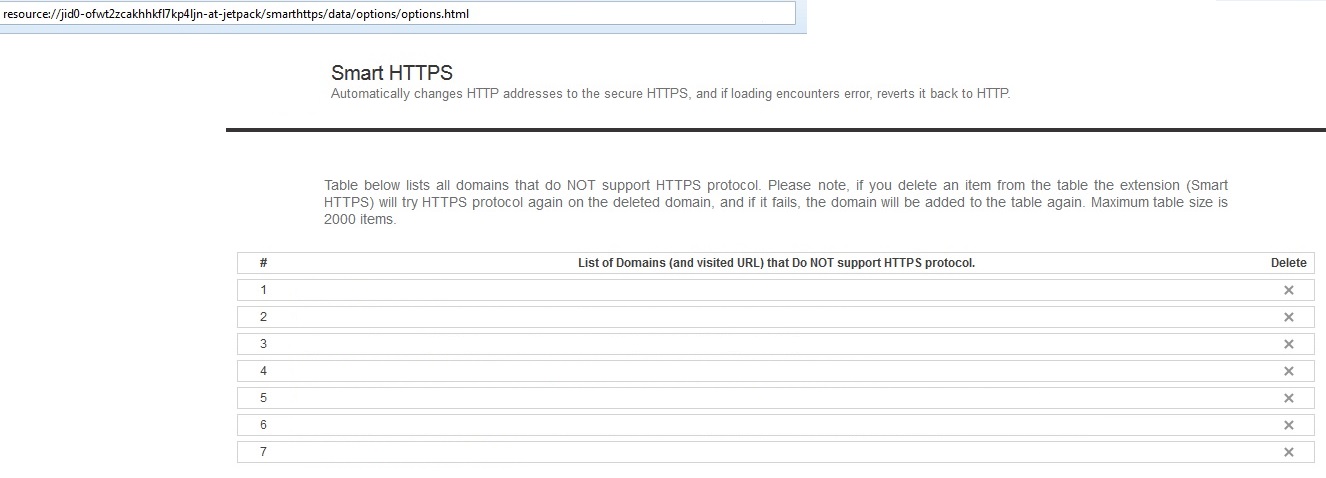The height and width of the screenshot is (478, 1326).
Task: Delete domain entry in row 2
Action: [1288, 317]
